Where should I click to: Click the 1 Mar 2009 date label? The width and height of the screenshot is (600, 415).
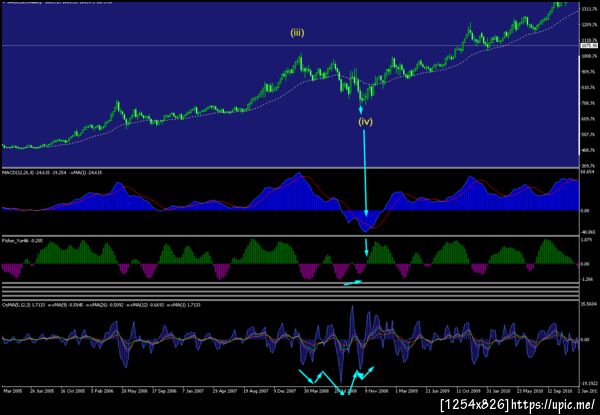pyautogui.click(x=407, y=391)
